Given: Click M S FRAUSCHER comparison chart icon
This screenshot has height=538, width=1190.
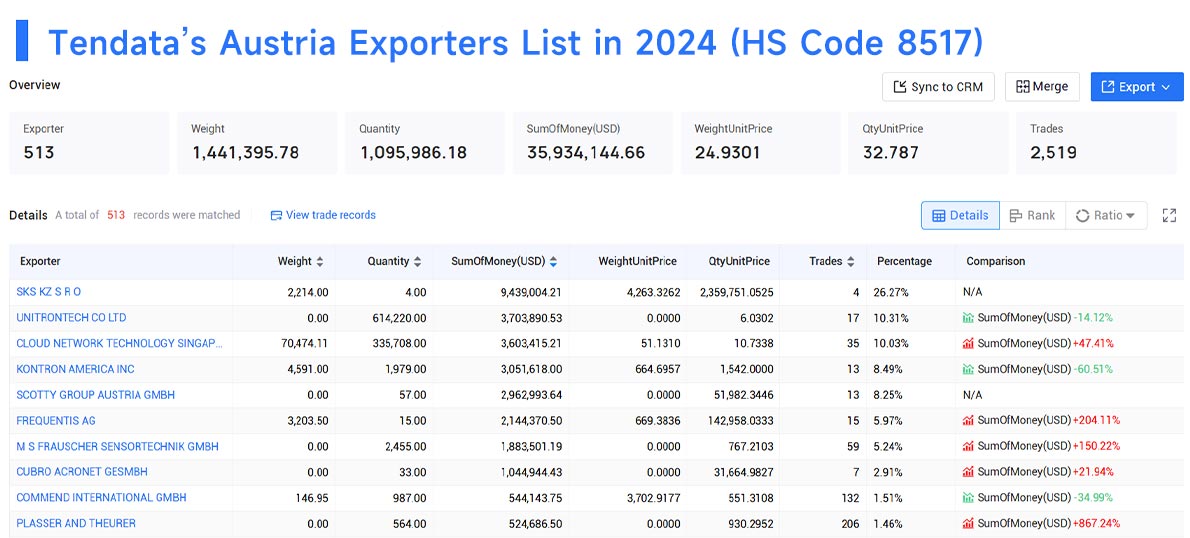Looking at the screenshot, I should click(968, 446).
